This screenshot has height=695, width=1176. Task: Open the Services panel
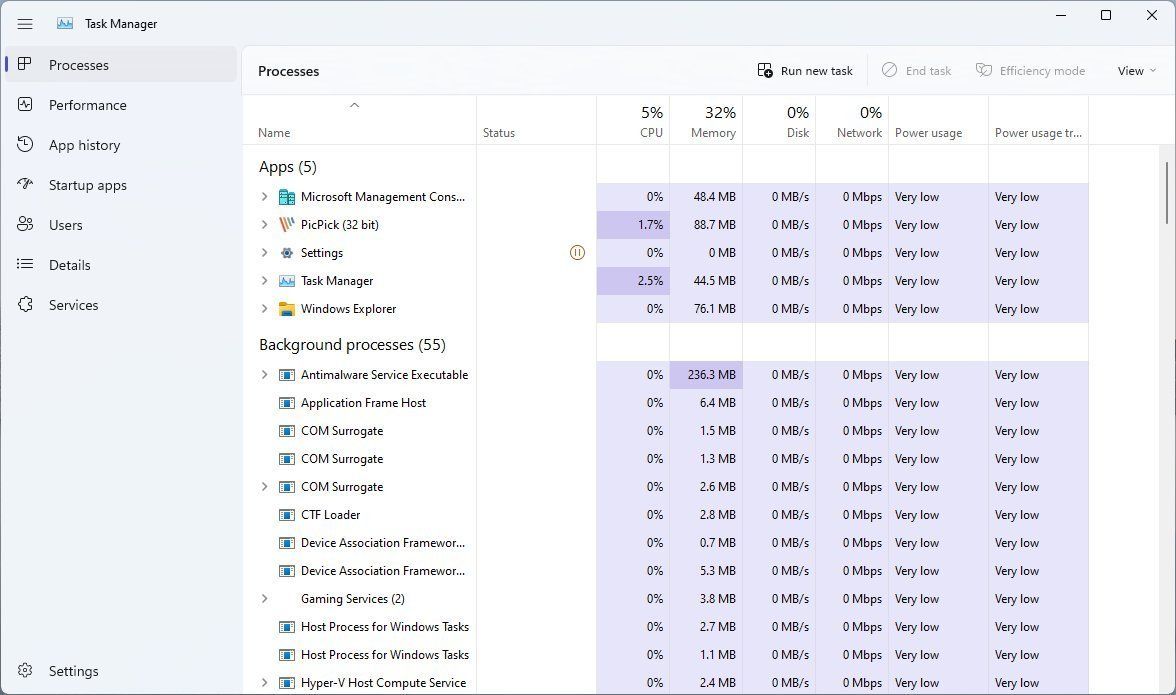73,304
